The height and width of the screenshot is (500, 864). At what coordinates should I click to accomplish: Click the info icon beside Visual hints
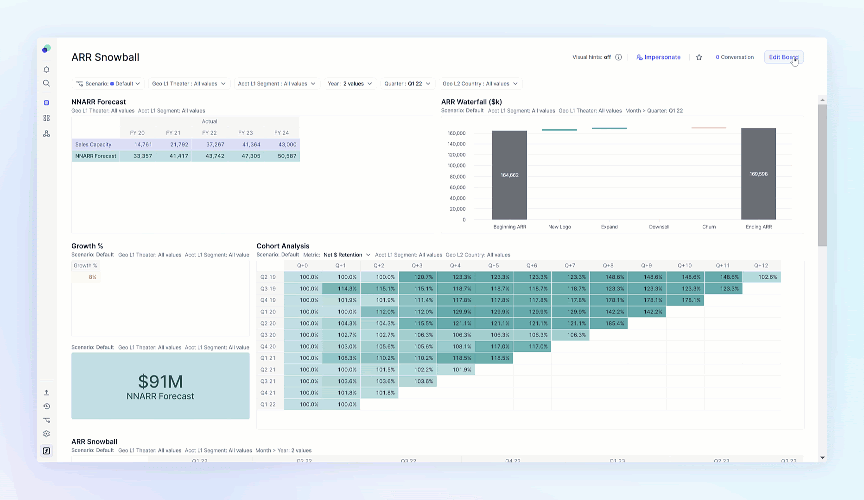coord(618,57)
